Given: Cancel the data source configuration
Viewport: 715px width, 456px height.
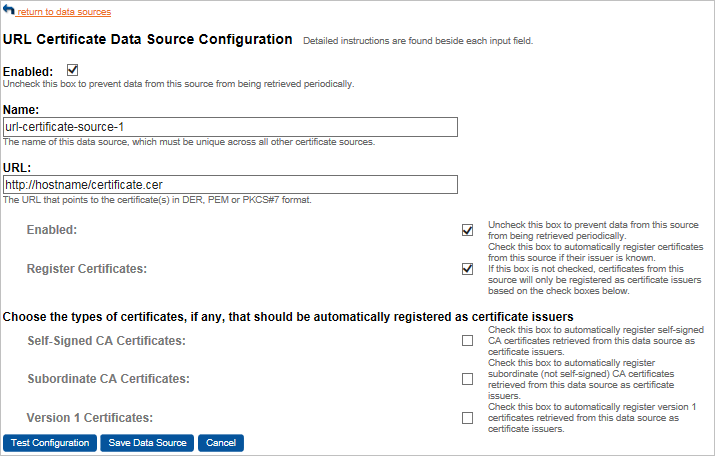Looking at the screenshot, I should (221, 443).
